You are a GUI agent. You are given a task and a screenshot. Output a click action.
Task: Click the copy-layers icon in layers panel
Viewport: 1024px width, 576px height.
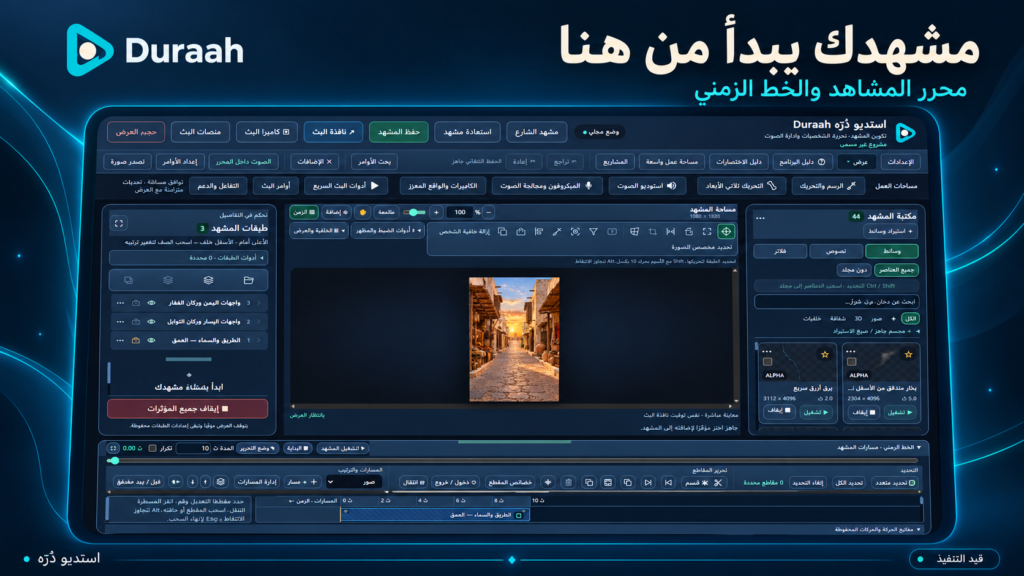tap(128, 280)
